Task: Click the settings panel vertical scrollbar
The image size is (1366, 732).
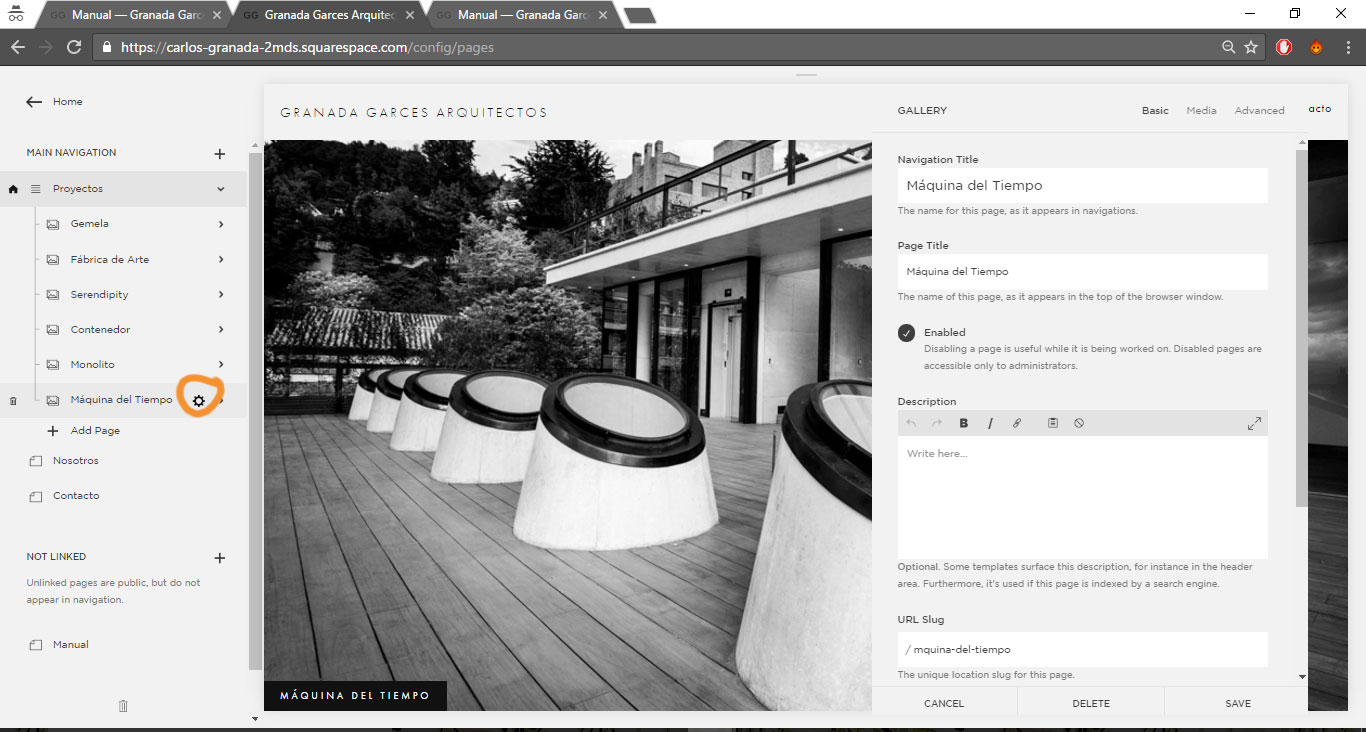Action: click(x=1301, y=328)
